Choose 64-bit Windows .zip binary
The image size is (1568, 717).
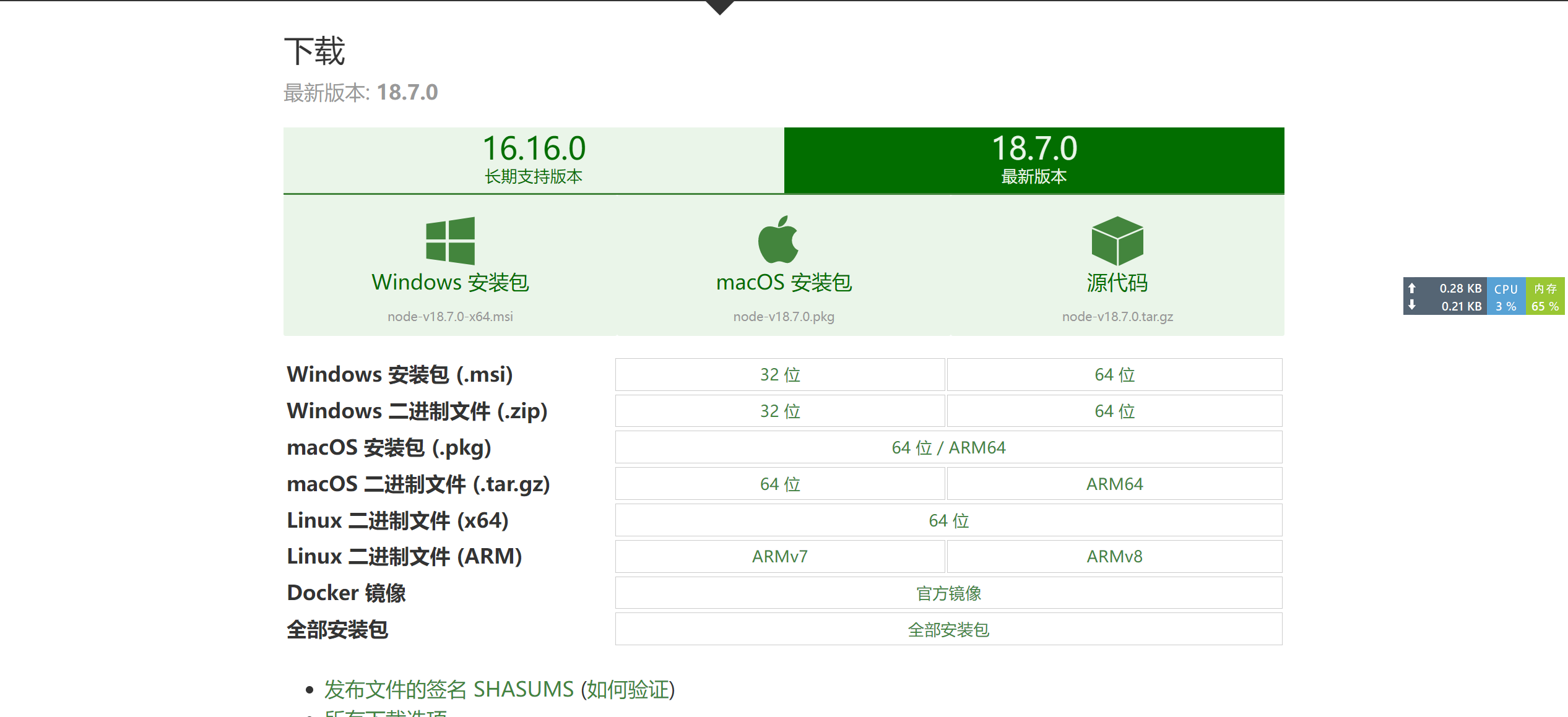point(1114,411)
